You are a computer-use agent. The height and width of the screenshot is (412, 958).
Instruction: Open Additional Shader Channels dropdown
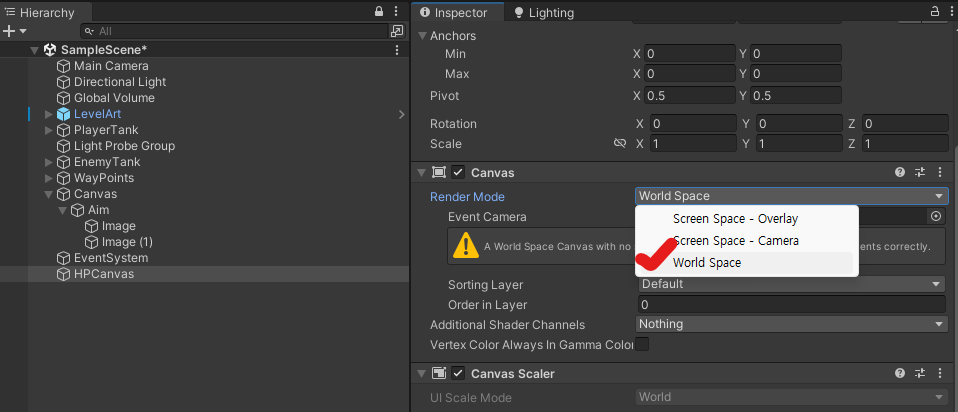(792, 324)
